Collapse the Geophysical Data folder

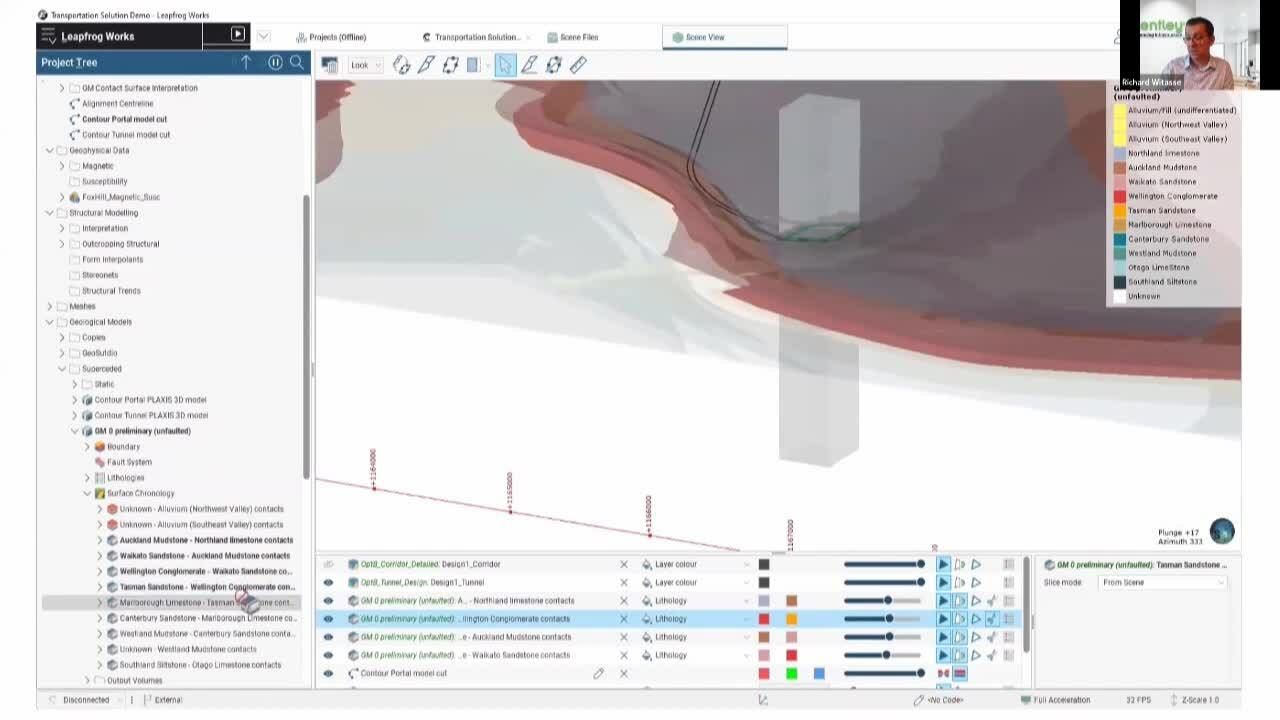pos(49,150)
